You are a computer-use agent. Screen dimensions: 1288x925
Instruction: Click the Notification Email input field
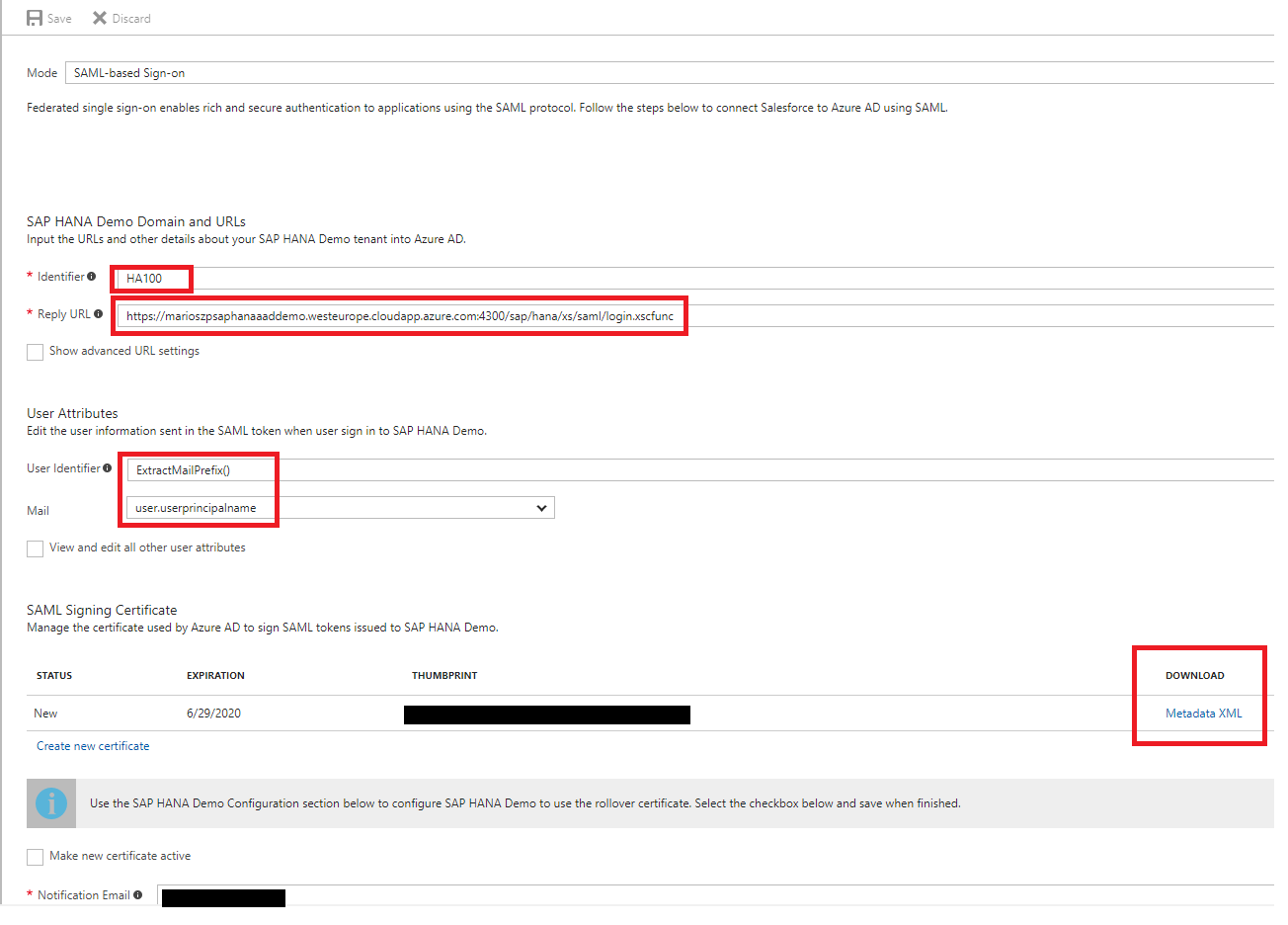point(716,896)
